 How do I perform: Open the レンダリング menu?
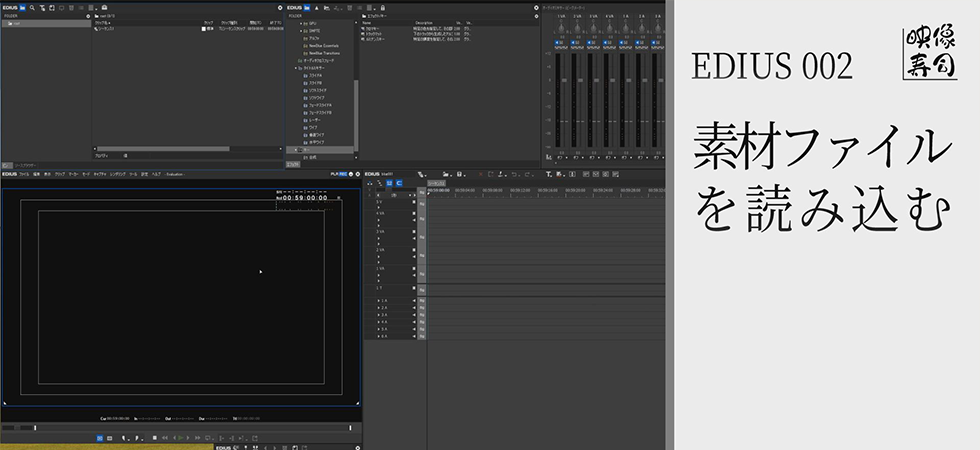[118, 174]
